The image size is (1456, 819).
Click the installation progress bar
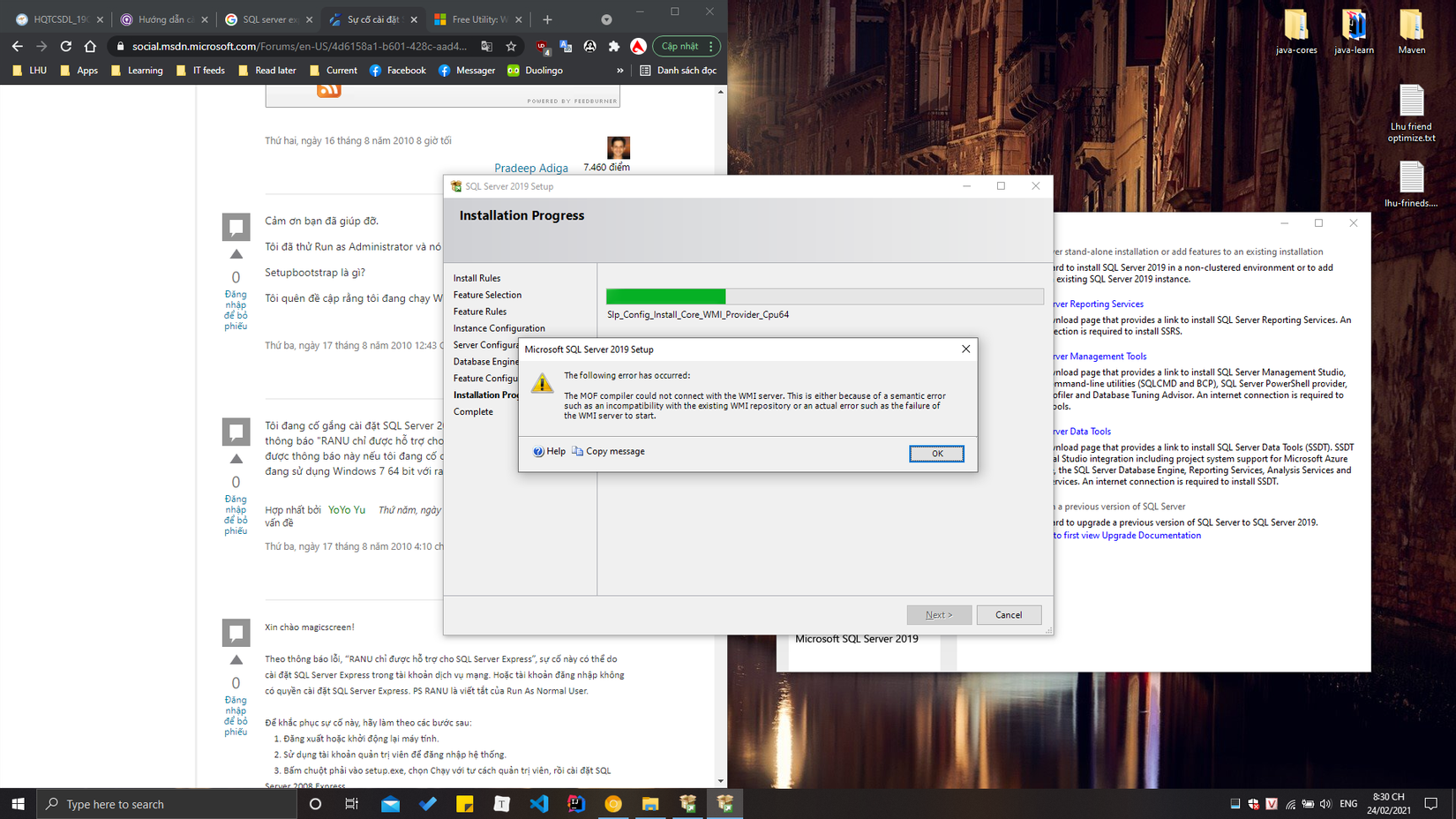coord(824,297)
